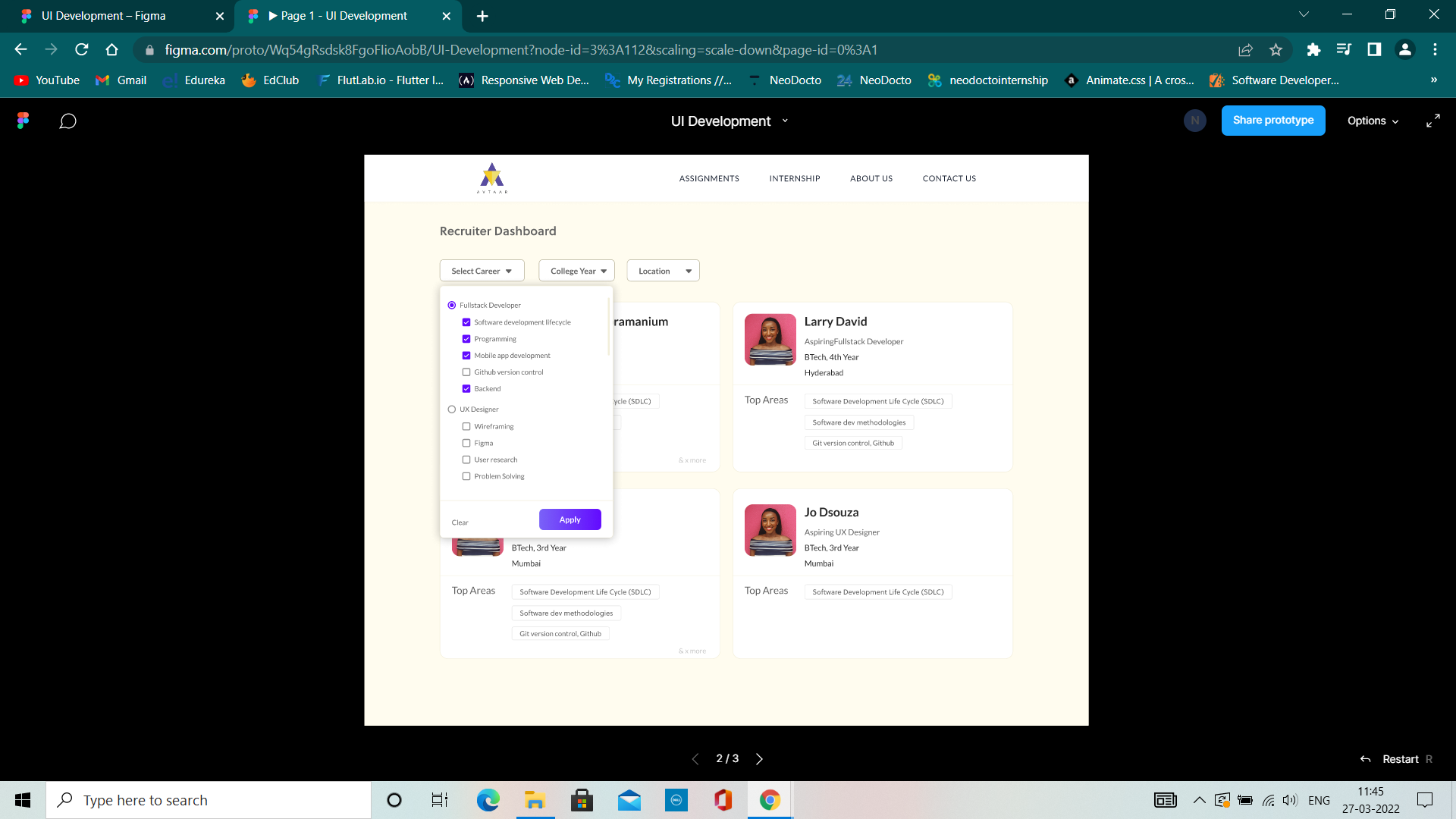The height and width of the screenshot is (819, 1456).
Task: Open the Figma home menu logo
Action: [22, 121]
